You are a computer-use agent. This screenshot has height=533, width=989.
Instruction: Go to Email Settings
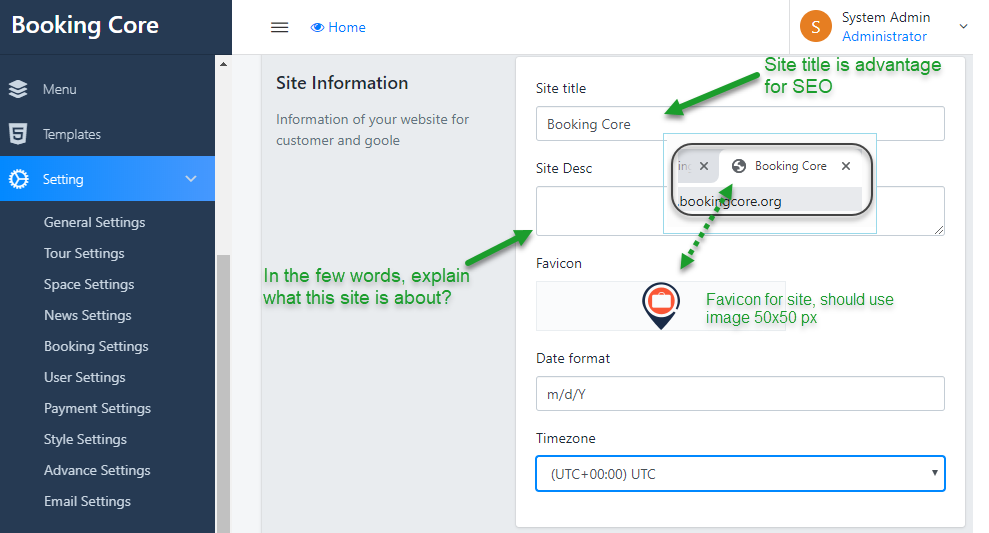coord(87,501)
